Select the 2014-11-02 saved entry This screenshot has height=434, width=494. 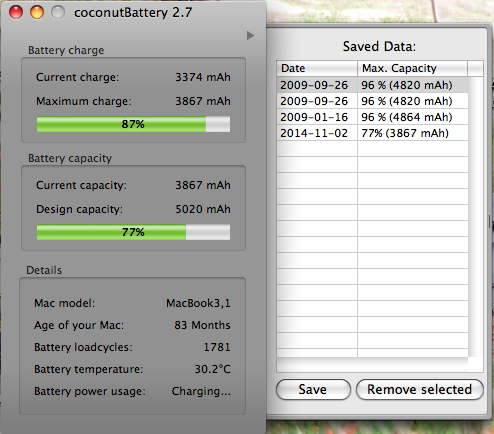[x=372, y=133]
